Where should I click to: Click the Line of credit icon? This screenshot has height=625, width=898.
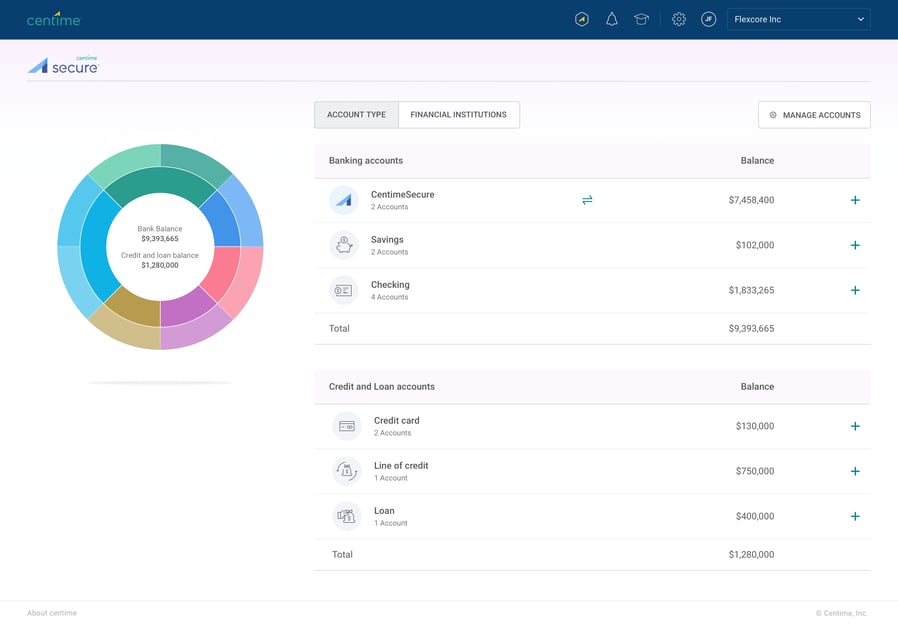tap(346, 471)
